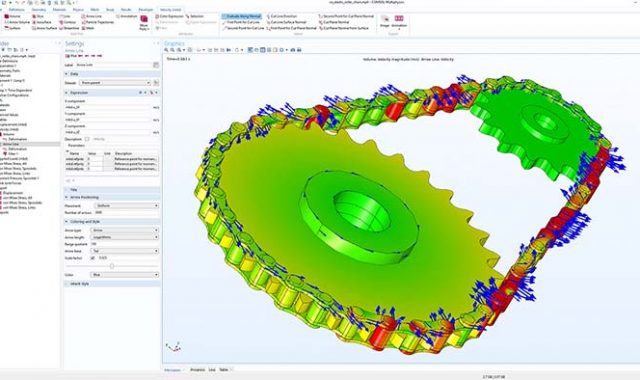Click zoom in icon in Graphics toolbar
Screen dimensions: 640x380
coord(166,50)
